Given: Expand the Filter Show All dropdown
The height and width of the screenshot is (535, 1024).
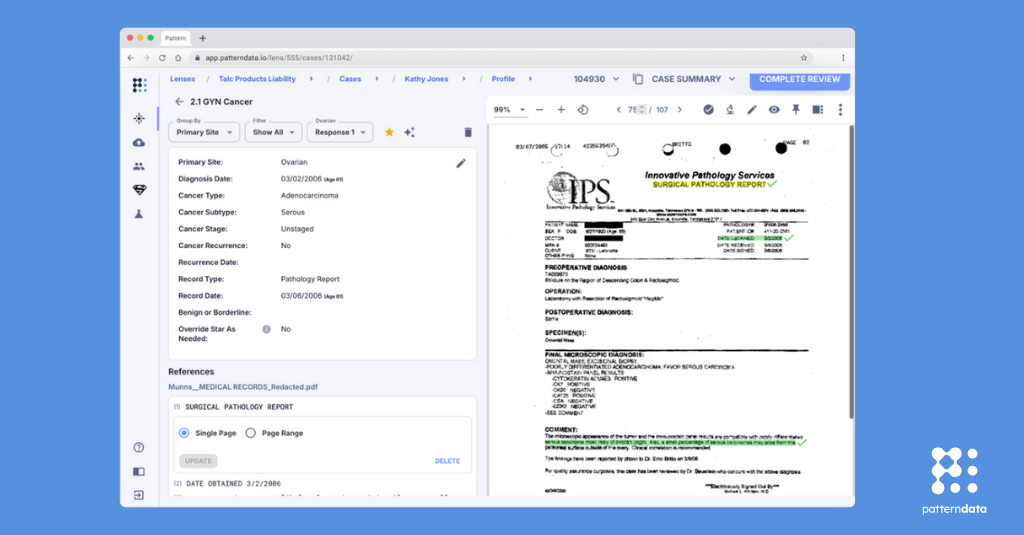Looking at the screenshot, I should click(x=273, y=132).
